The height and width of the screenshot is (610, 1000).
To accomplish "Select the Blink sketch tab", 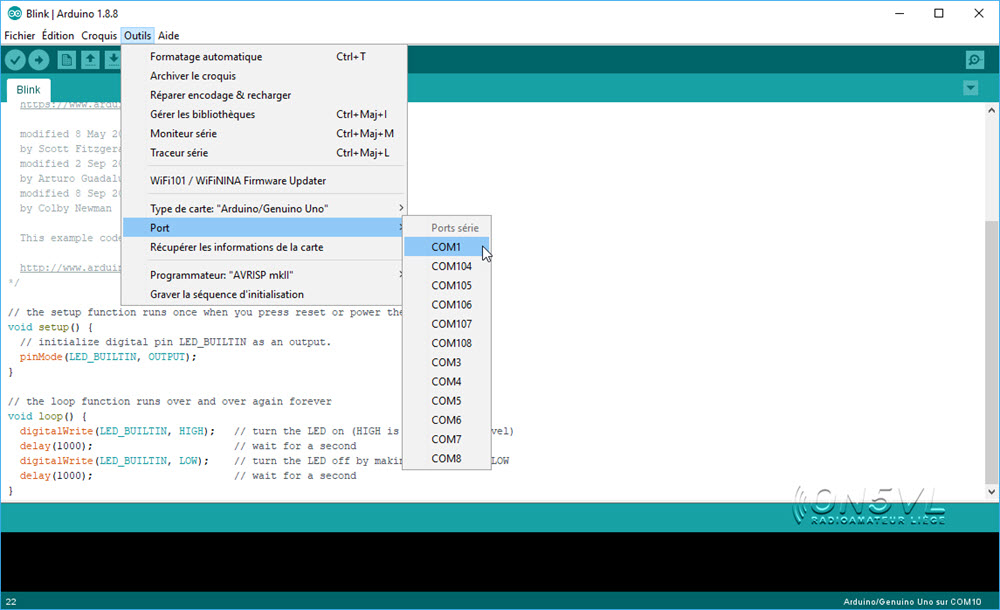I will point(28,90).
